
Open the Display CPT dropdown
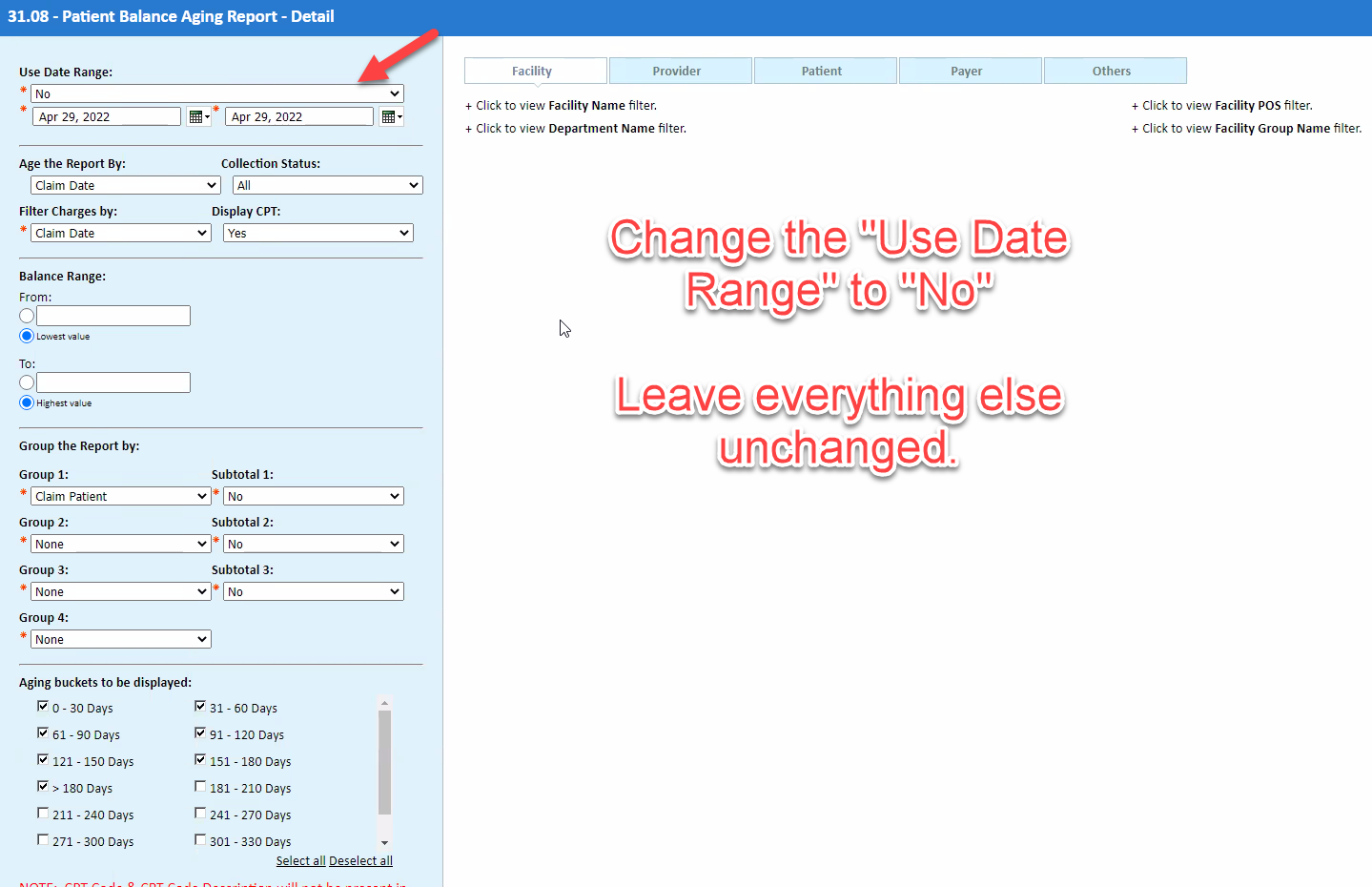317,233
